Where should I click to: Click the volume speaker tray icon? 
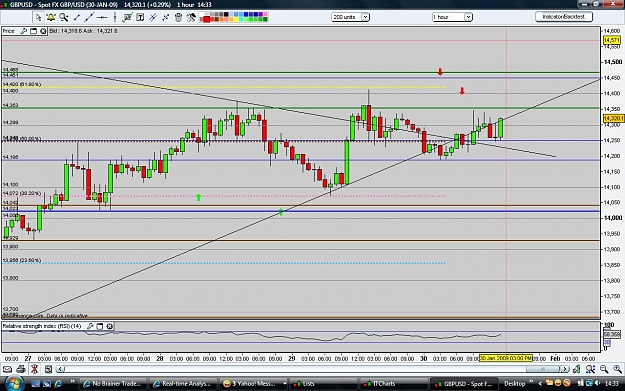(597, 383)
